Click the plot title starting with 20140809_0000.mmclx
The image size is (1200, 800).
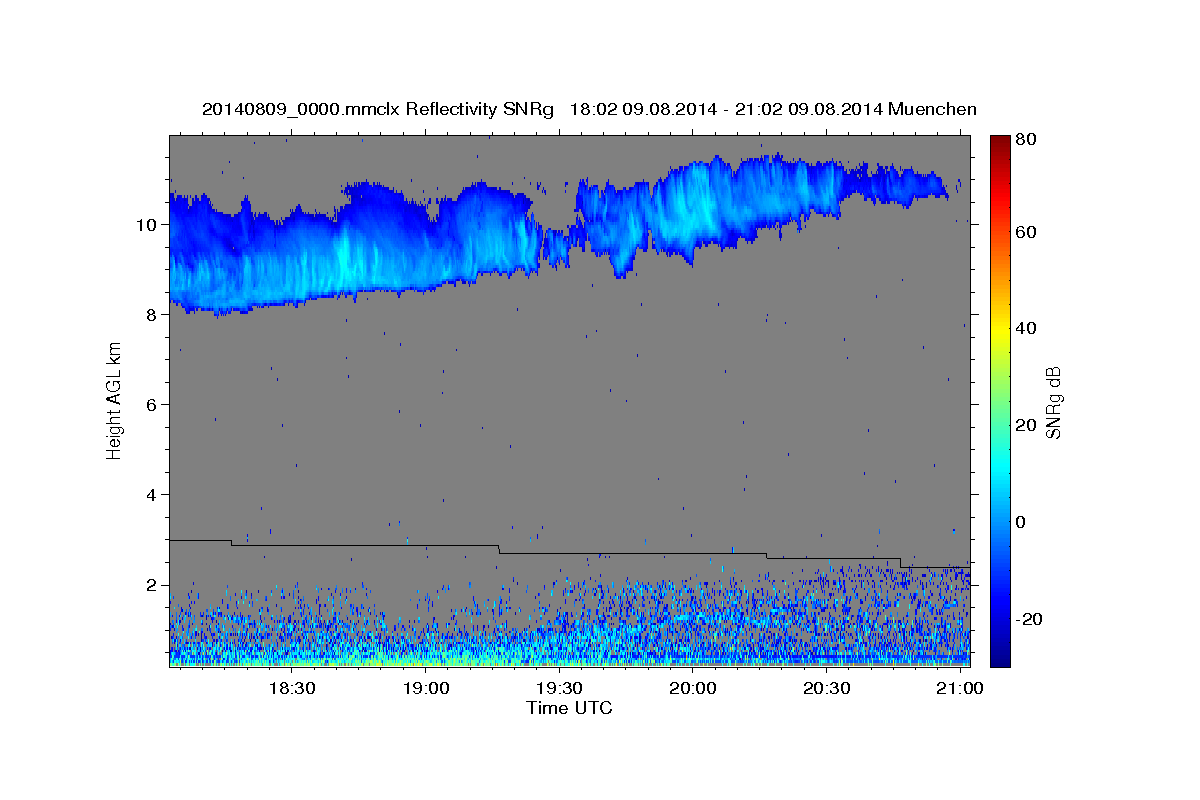589,109
